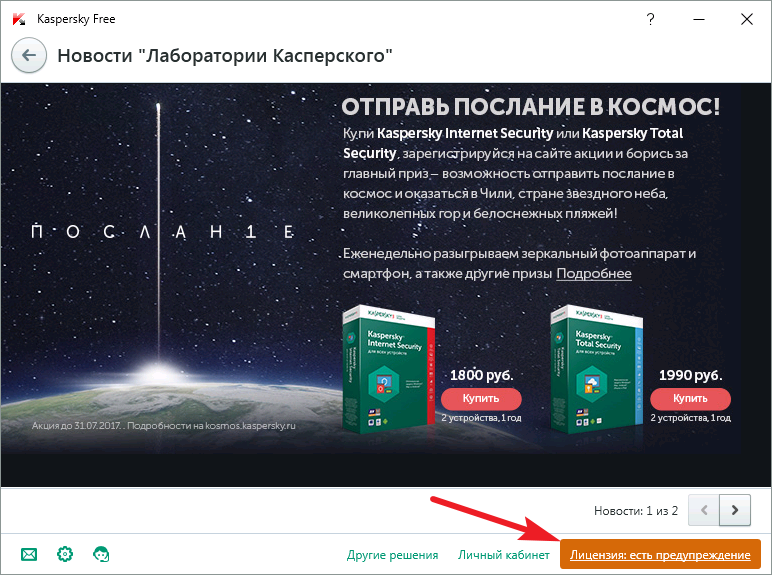Click the back arrow button
The image size is (772, 575).
pos(29,55)
